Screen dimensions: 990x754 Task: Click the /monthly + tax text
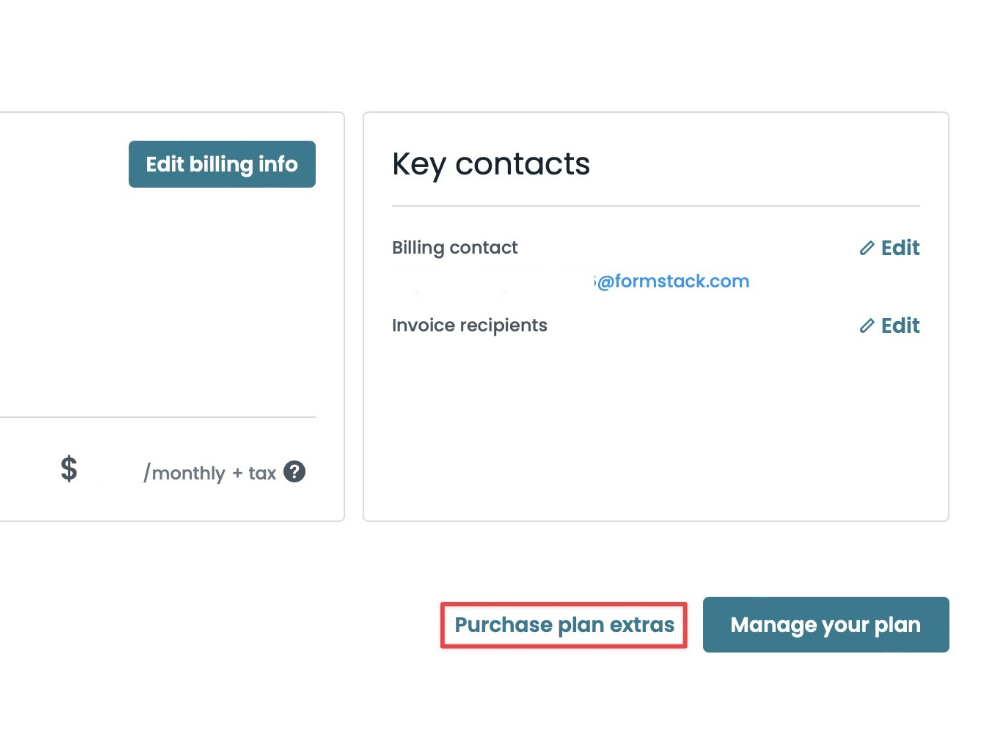pos(209,473)
